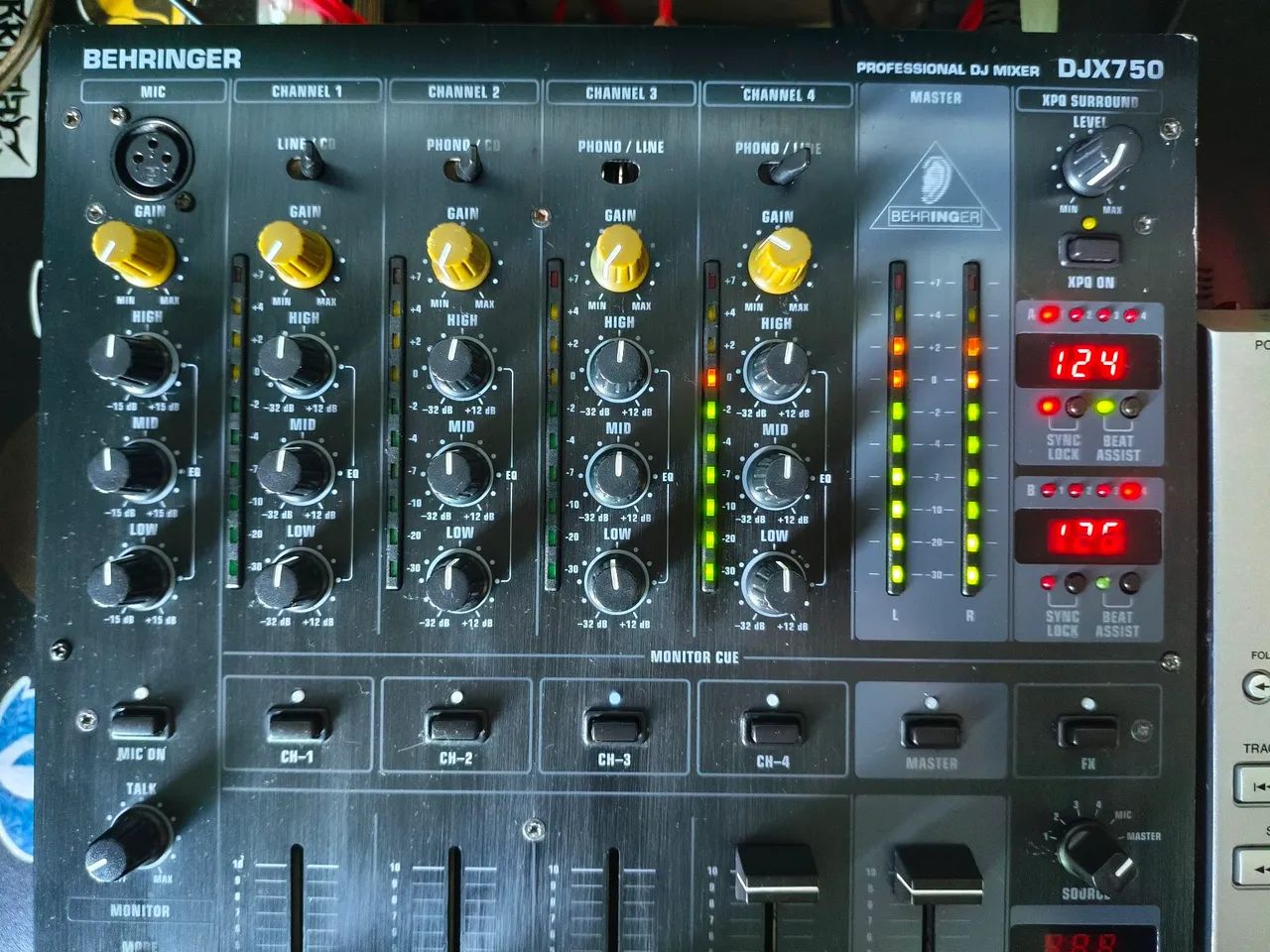Click the CHANNEL 3 header label
The height and width of the screenshot is (952, 1270).
click(x=621, y=93)
